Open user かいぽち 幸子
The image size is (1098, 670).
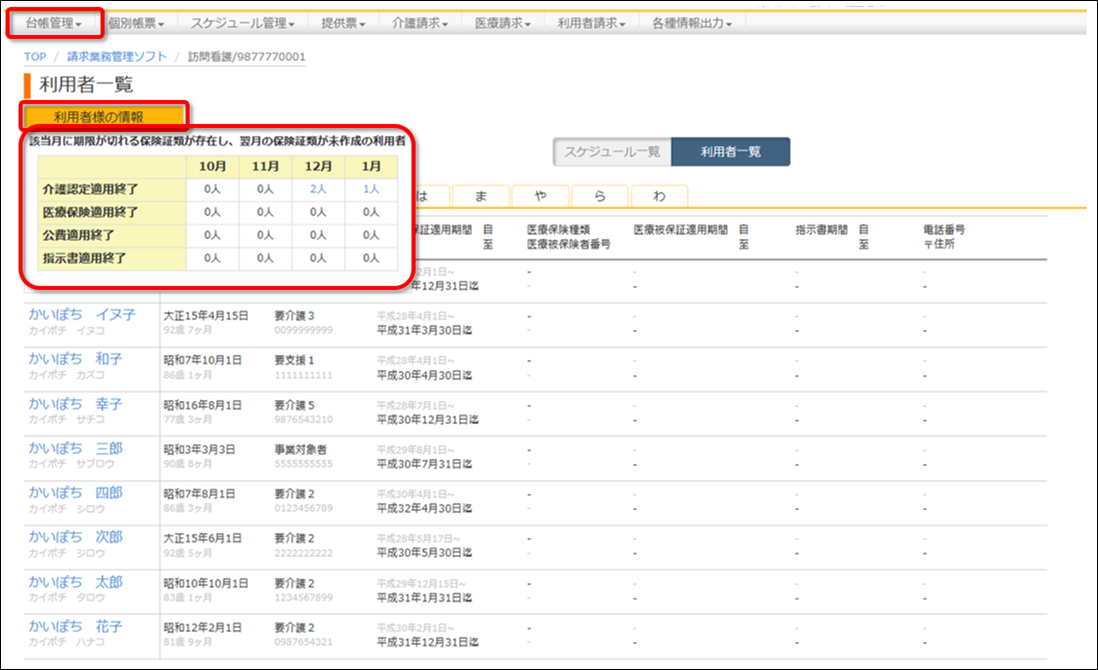point(75,404)
